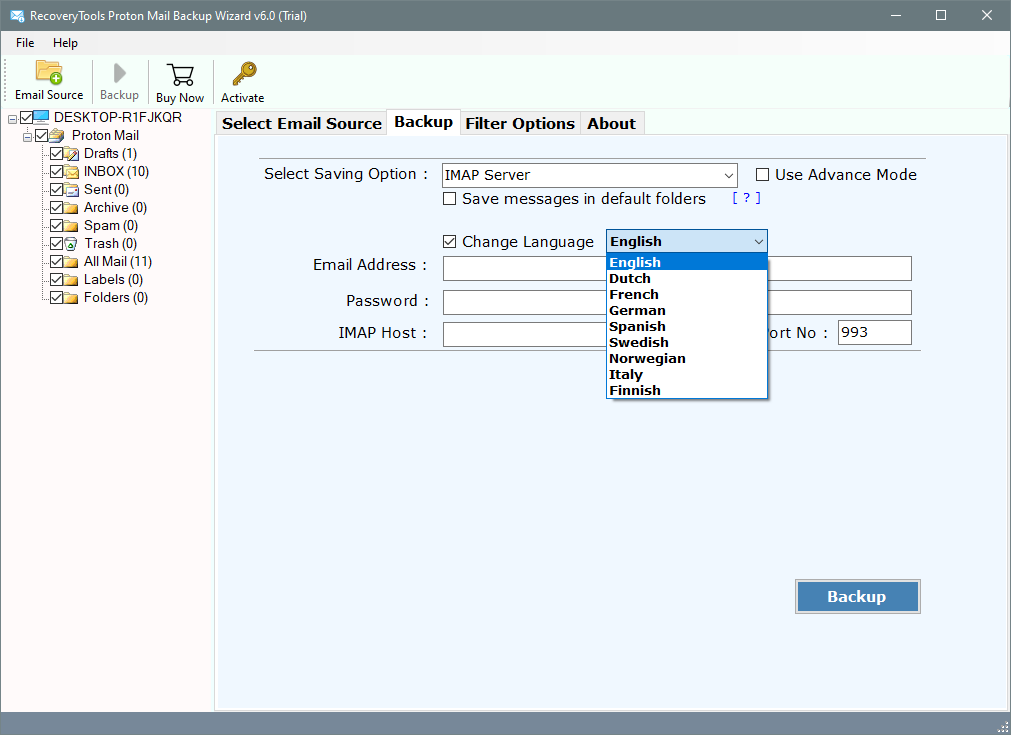Choose Swedish from language list

tap(687, 342)
